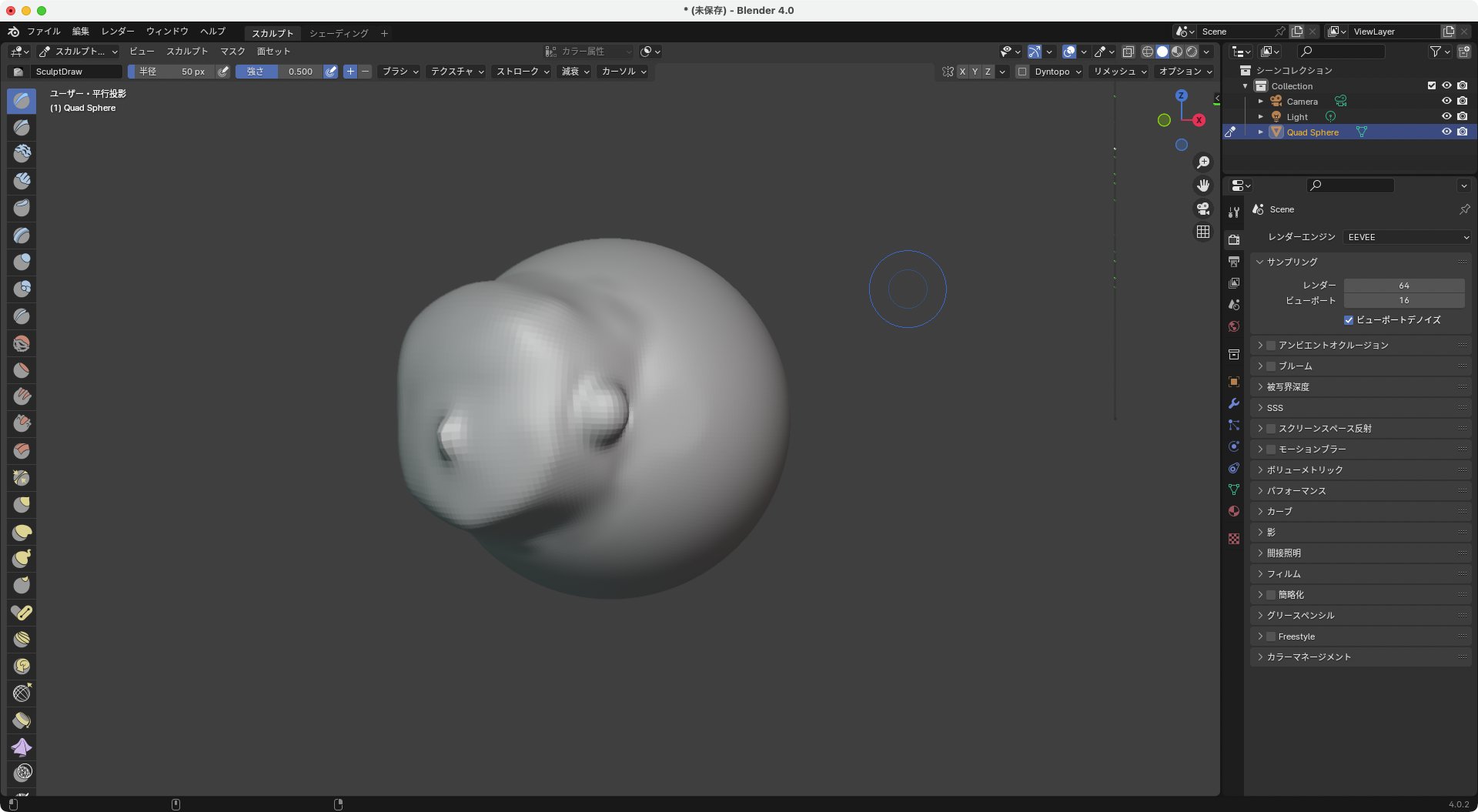1478x812 pixels.
Task: Click the pan view hand icon
Action: [1202, 185]
